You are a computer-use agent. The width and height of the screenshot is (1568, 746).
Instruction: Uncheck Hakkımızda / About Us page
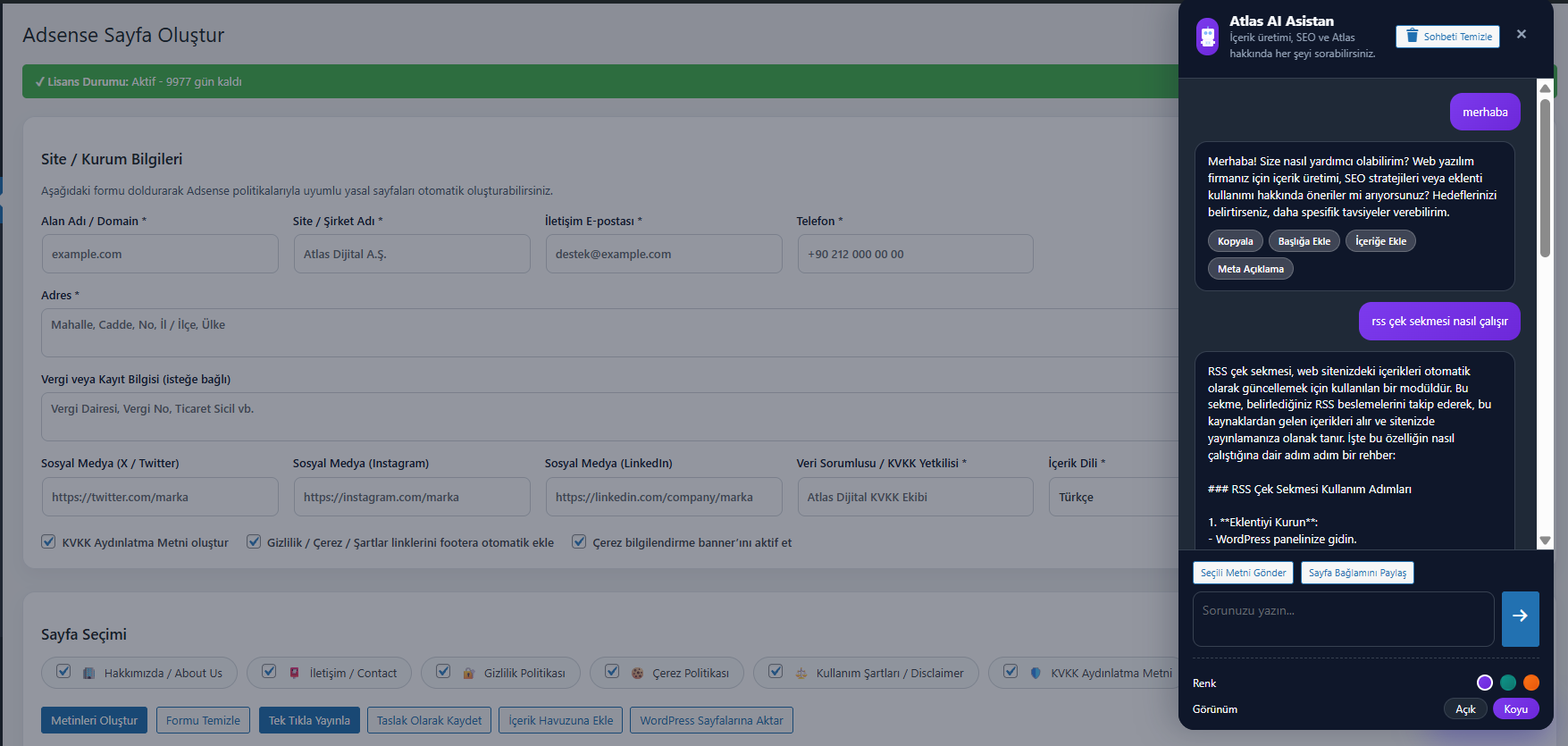pos(63,671)
